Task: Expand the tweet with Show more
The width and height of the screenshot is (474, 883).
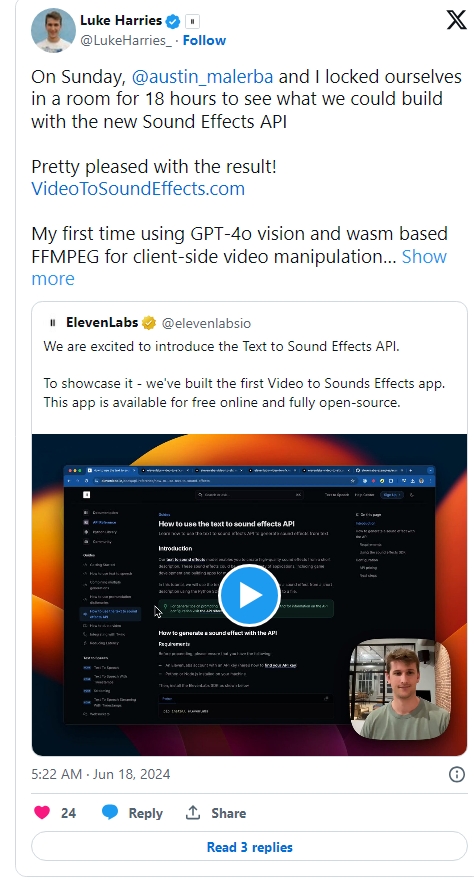Action: coord(239,267)
